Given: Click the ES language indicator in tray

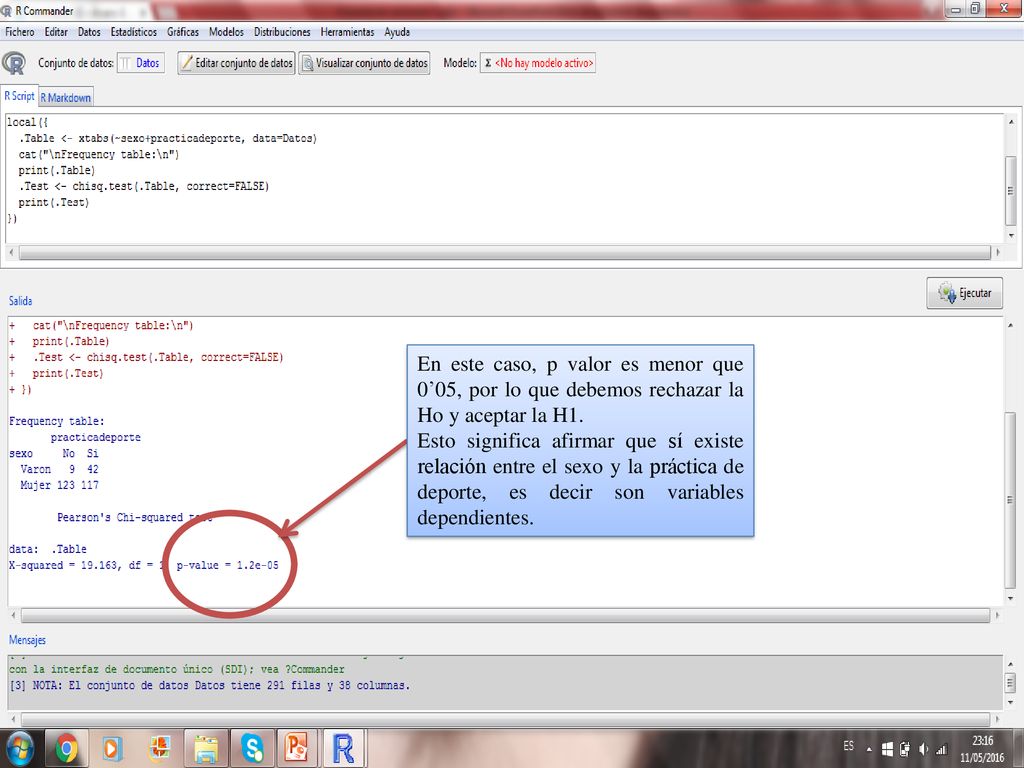Looking at the screenshot, I should tap(848, 746).
